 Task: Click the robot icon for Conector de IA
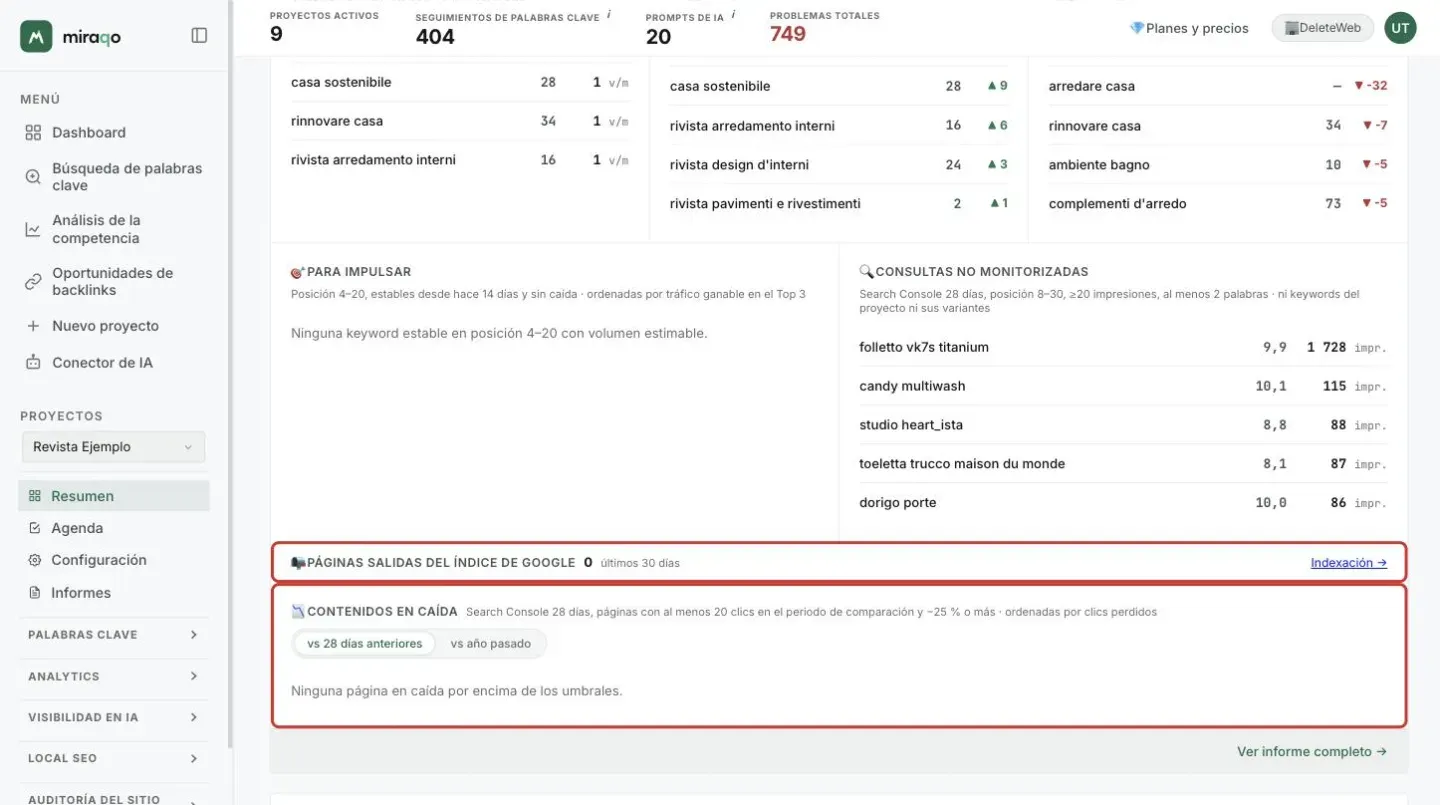tap(33, 363)
